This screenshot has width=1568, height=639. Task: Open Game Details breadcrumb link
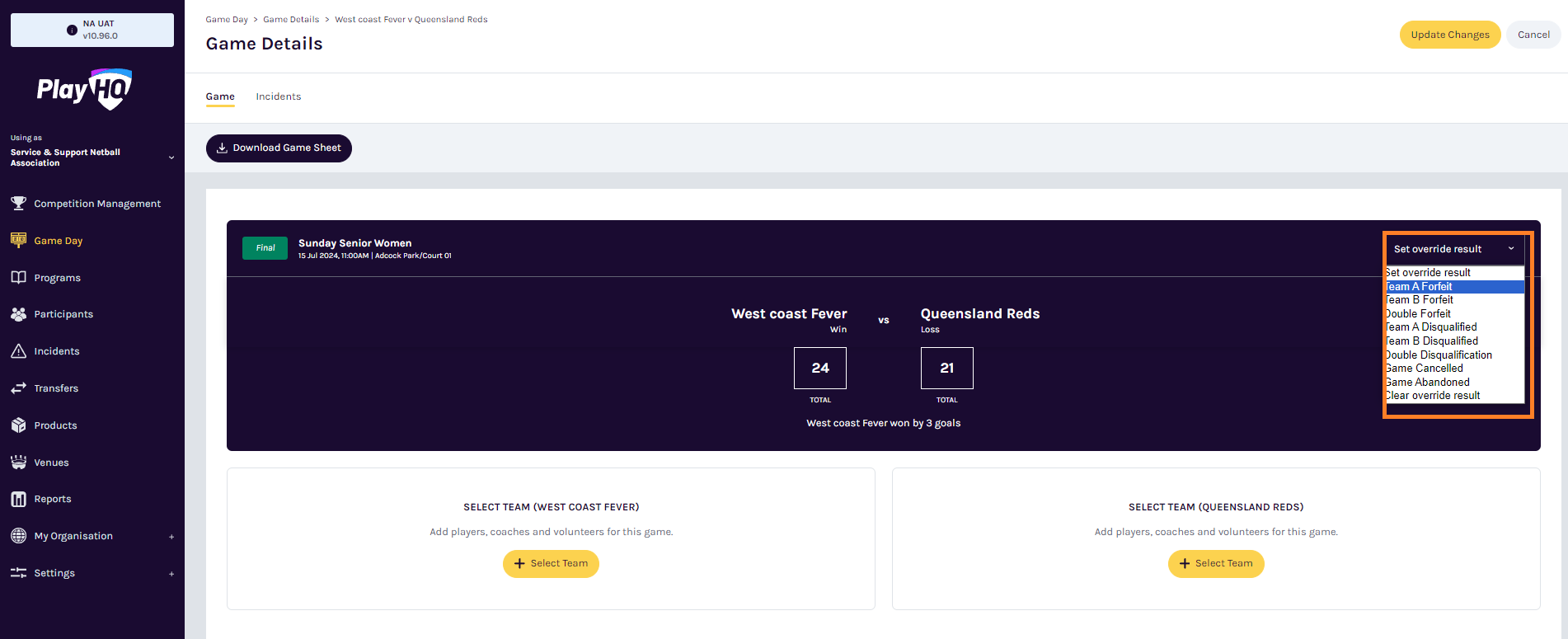(291, 20)
